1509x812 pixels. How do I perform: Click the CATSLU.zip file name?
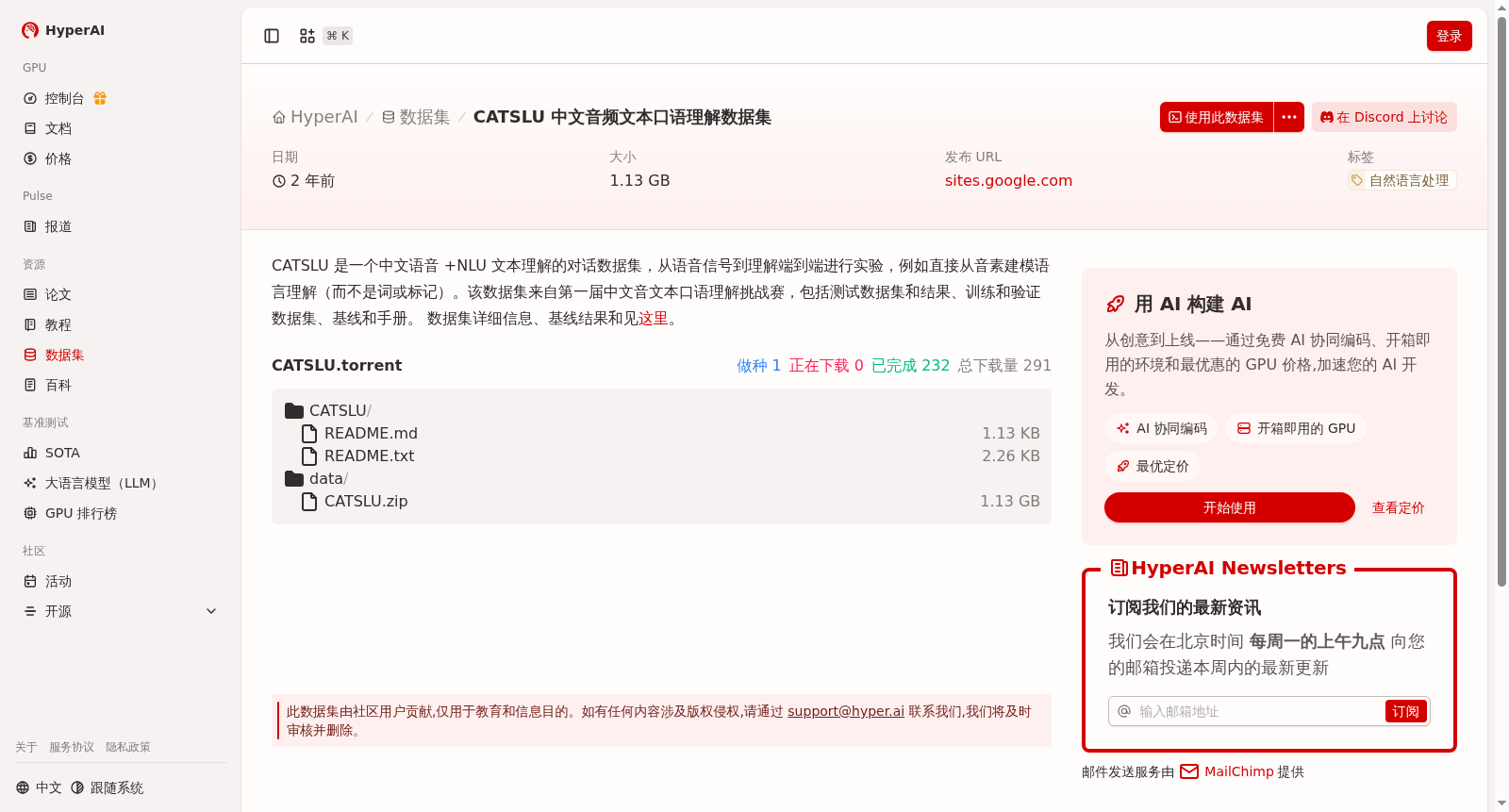pos(366,501)
